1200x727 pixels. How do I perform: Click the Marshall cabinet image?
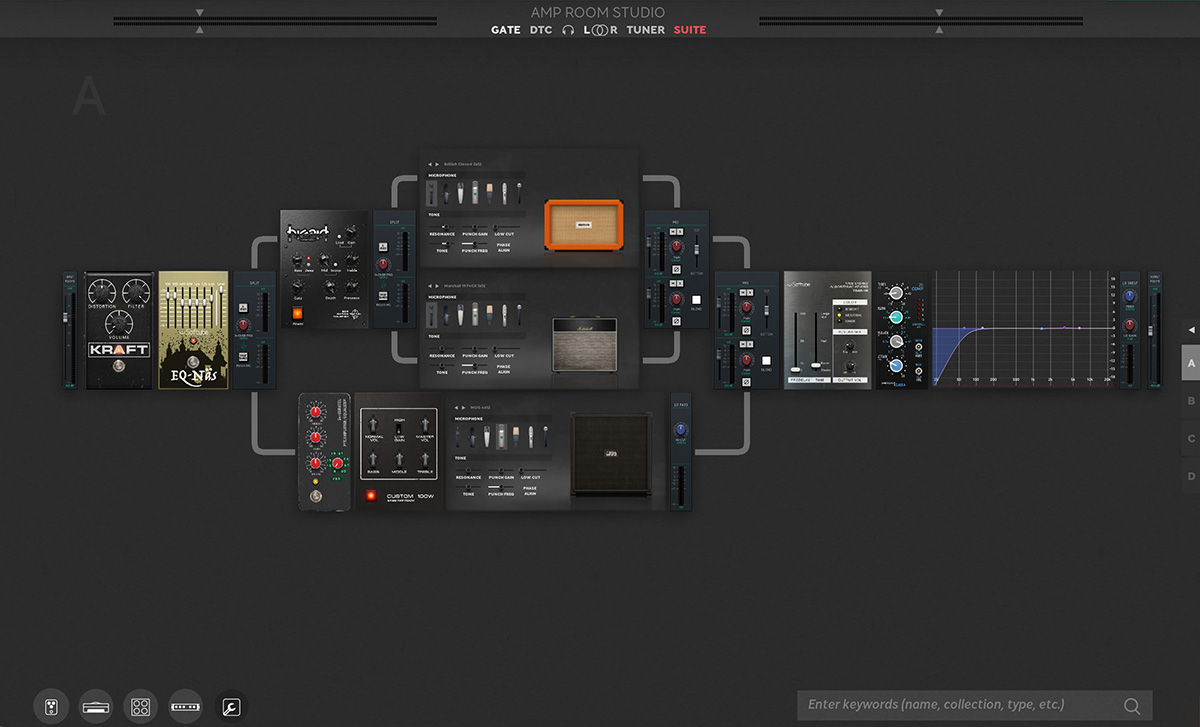(586, 346)
